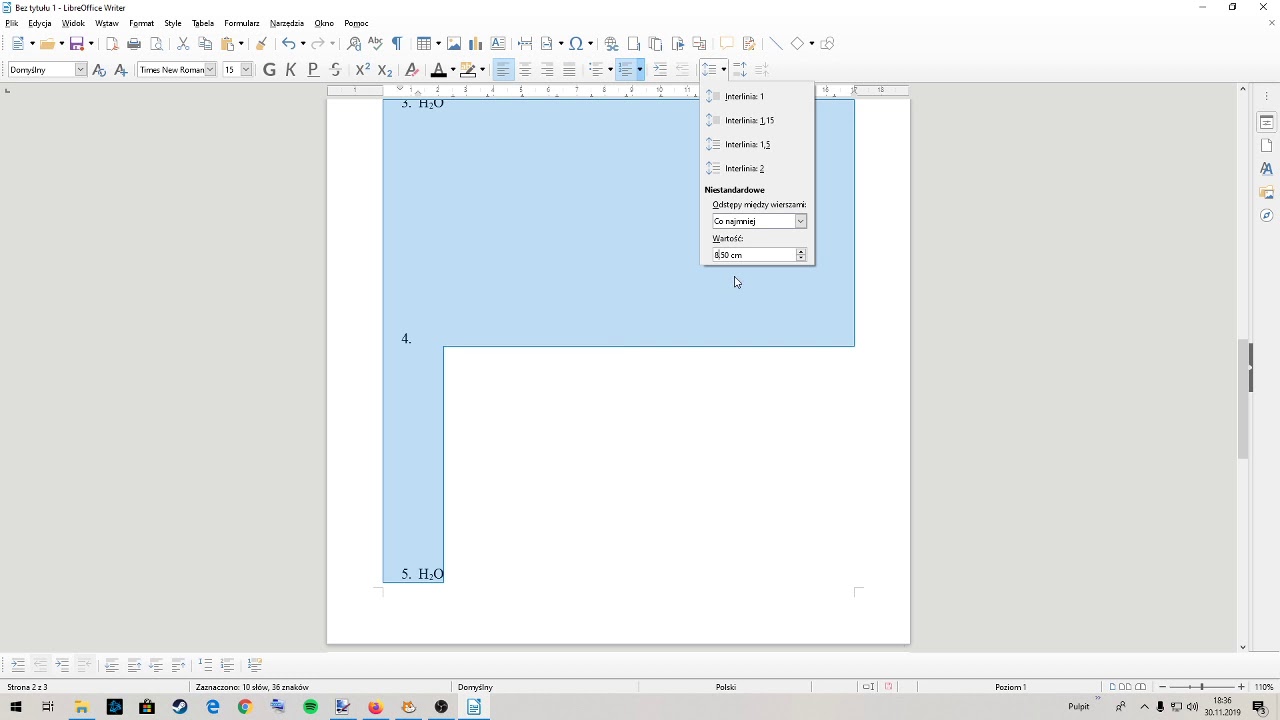Viewport: 1280px width, 720px height.
Task: Open Find and Replace tool
Action: [x=354, y=43]
